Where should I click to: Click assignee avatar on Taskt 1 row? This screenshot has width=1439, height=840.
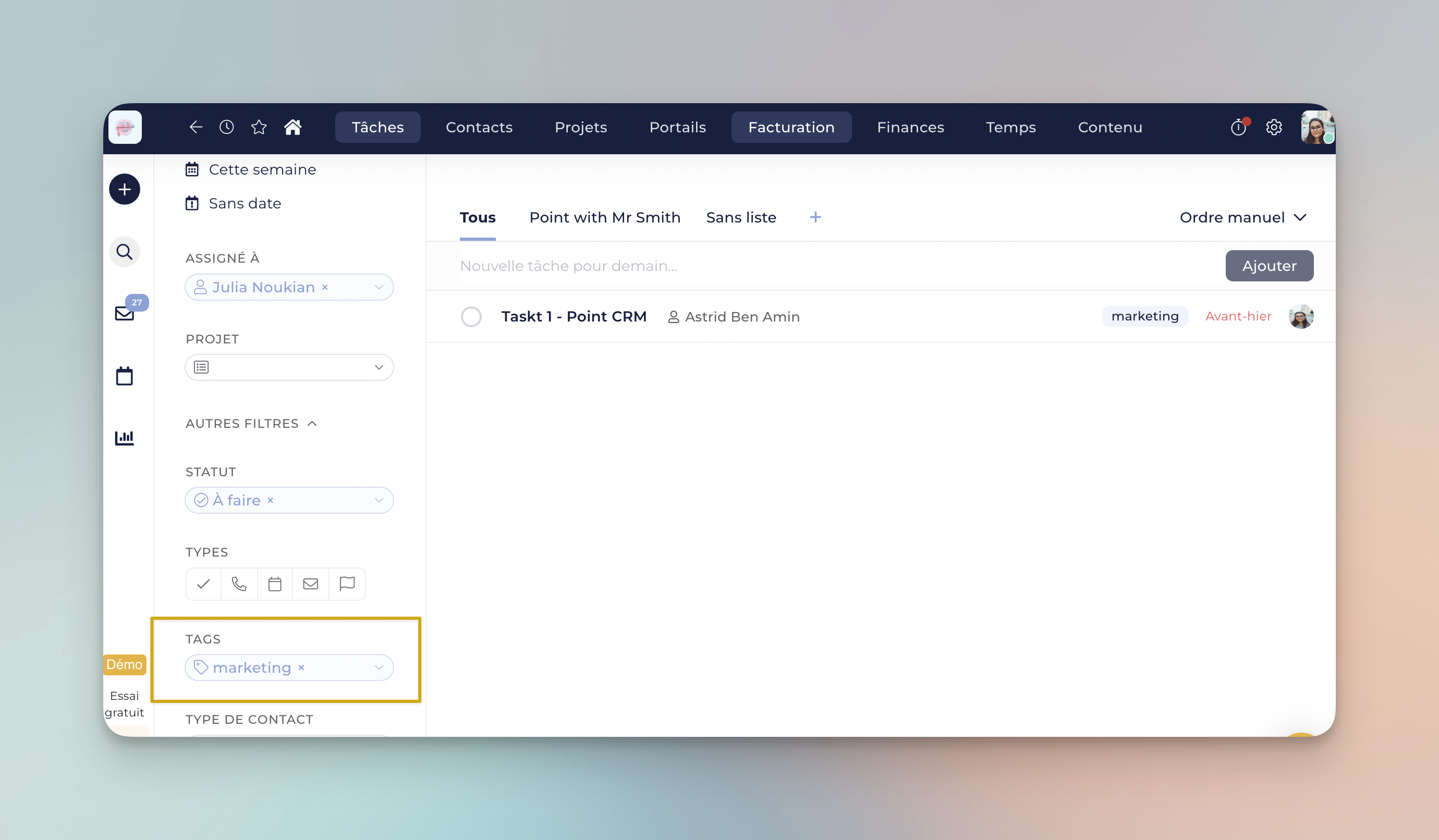click(x=1301, y=317)
